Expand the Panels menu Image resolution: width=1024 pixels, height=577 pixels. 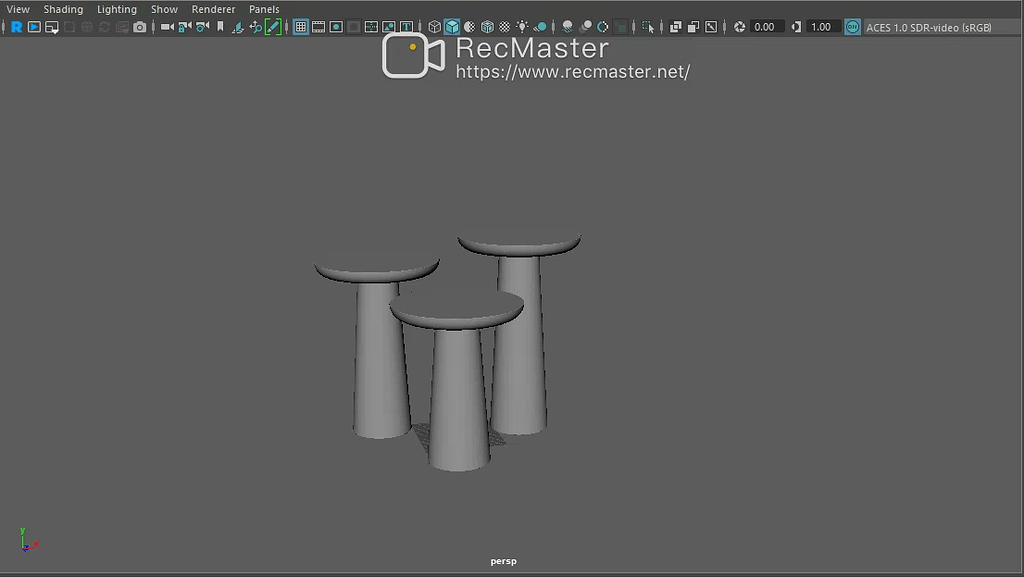point(264,9)
